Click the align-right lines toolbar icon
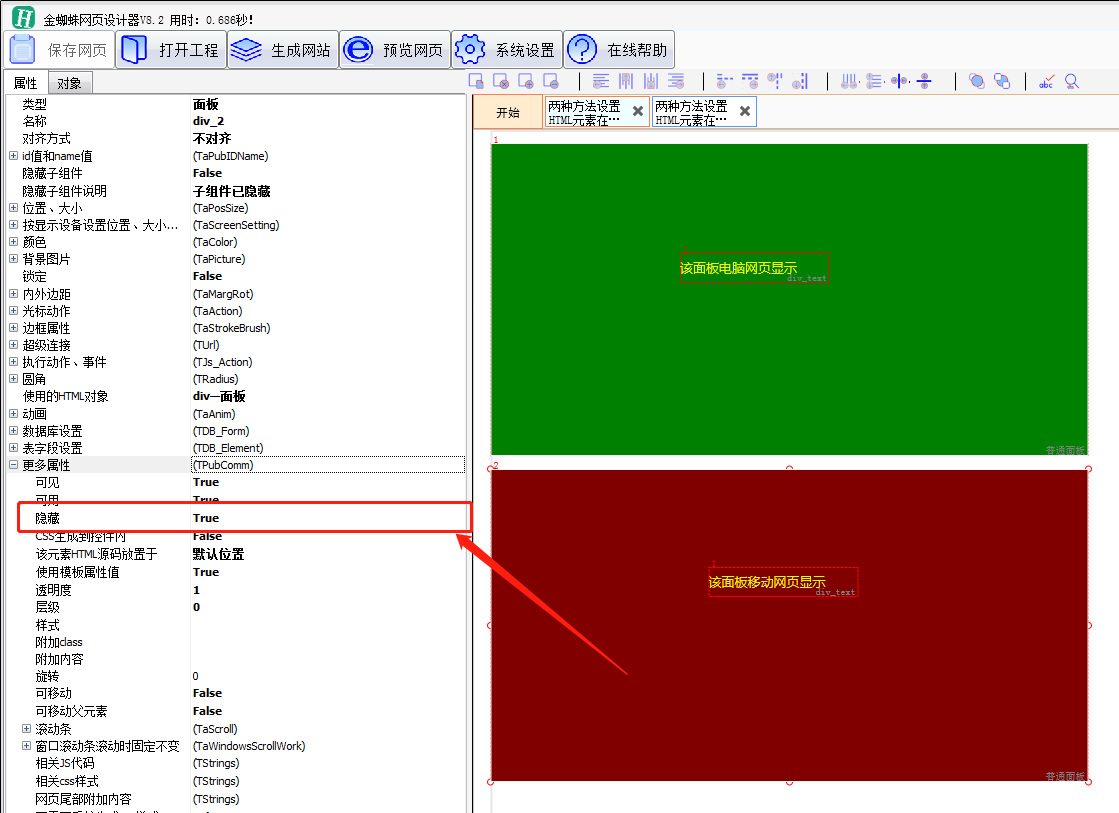1119x813 pixels. (676, 81)
